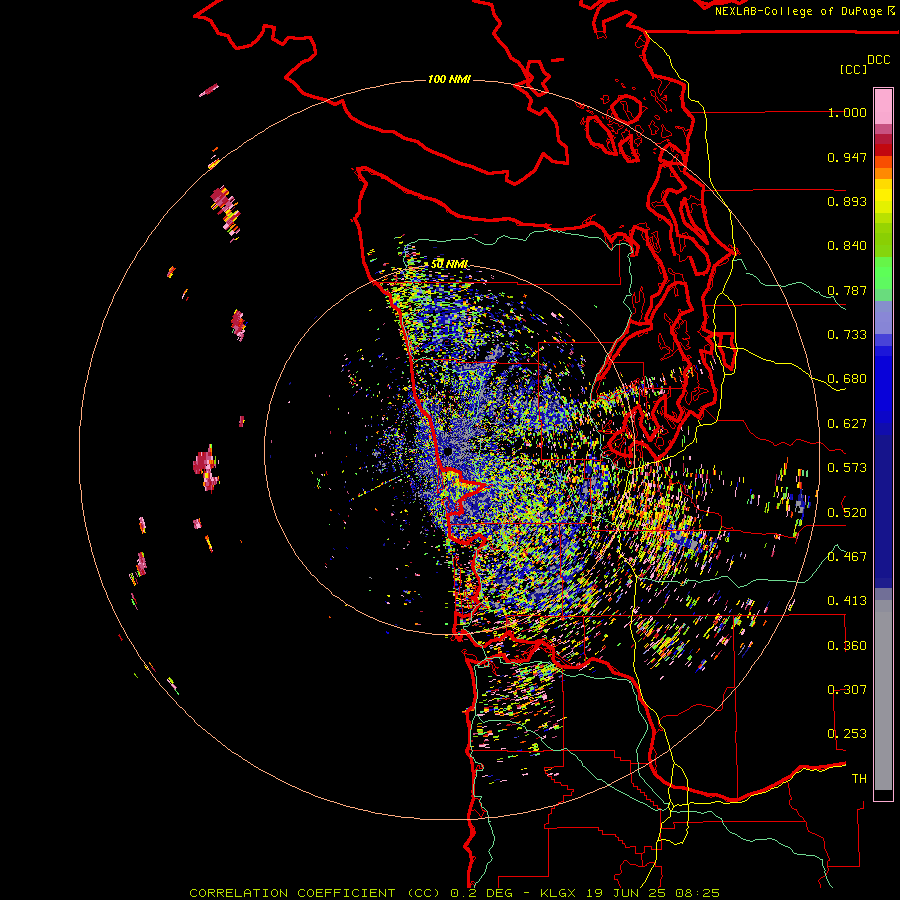900x900 pixels.
Task: Click the 19 JUN 25 date text
Action: (626, 893)
